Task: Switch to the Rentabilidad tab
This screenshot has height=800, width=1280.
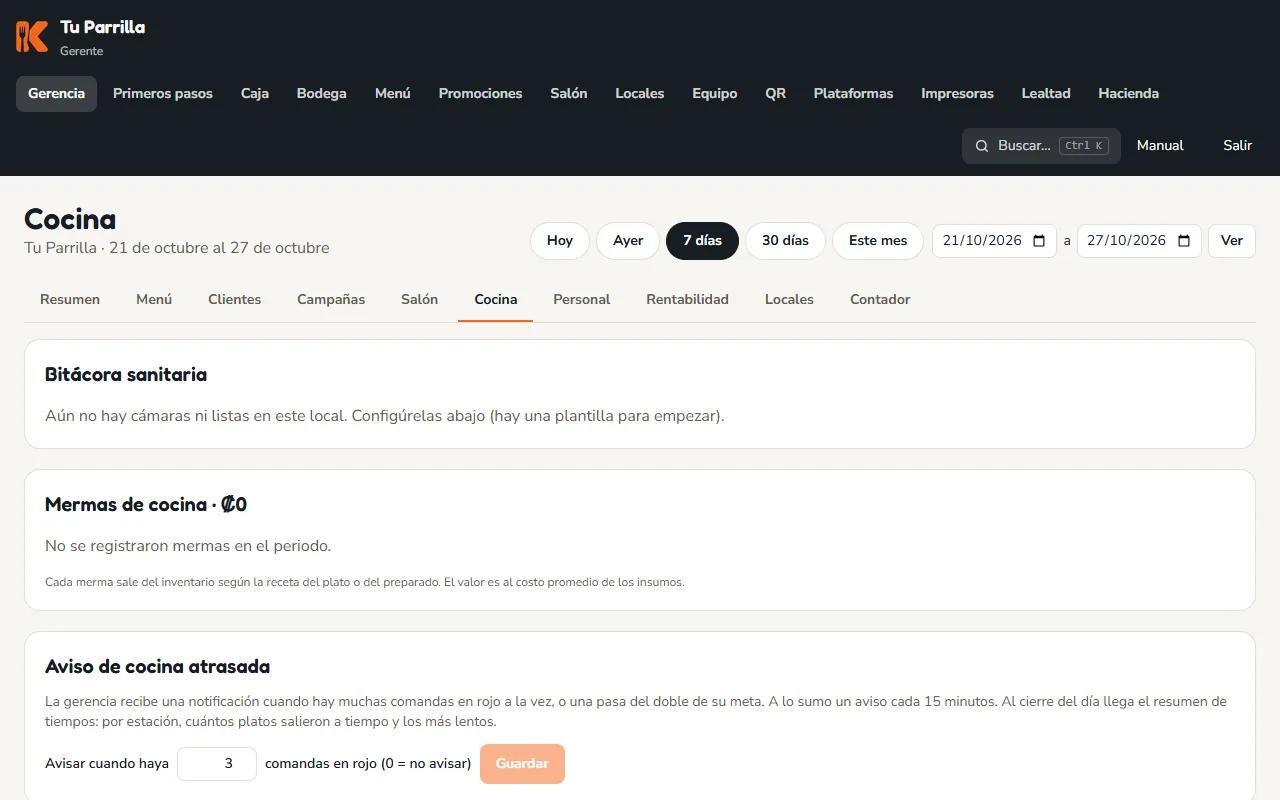Action: coord(687,300)
